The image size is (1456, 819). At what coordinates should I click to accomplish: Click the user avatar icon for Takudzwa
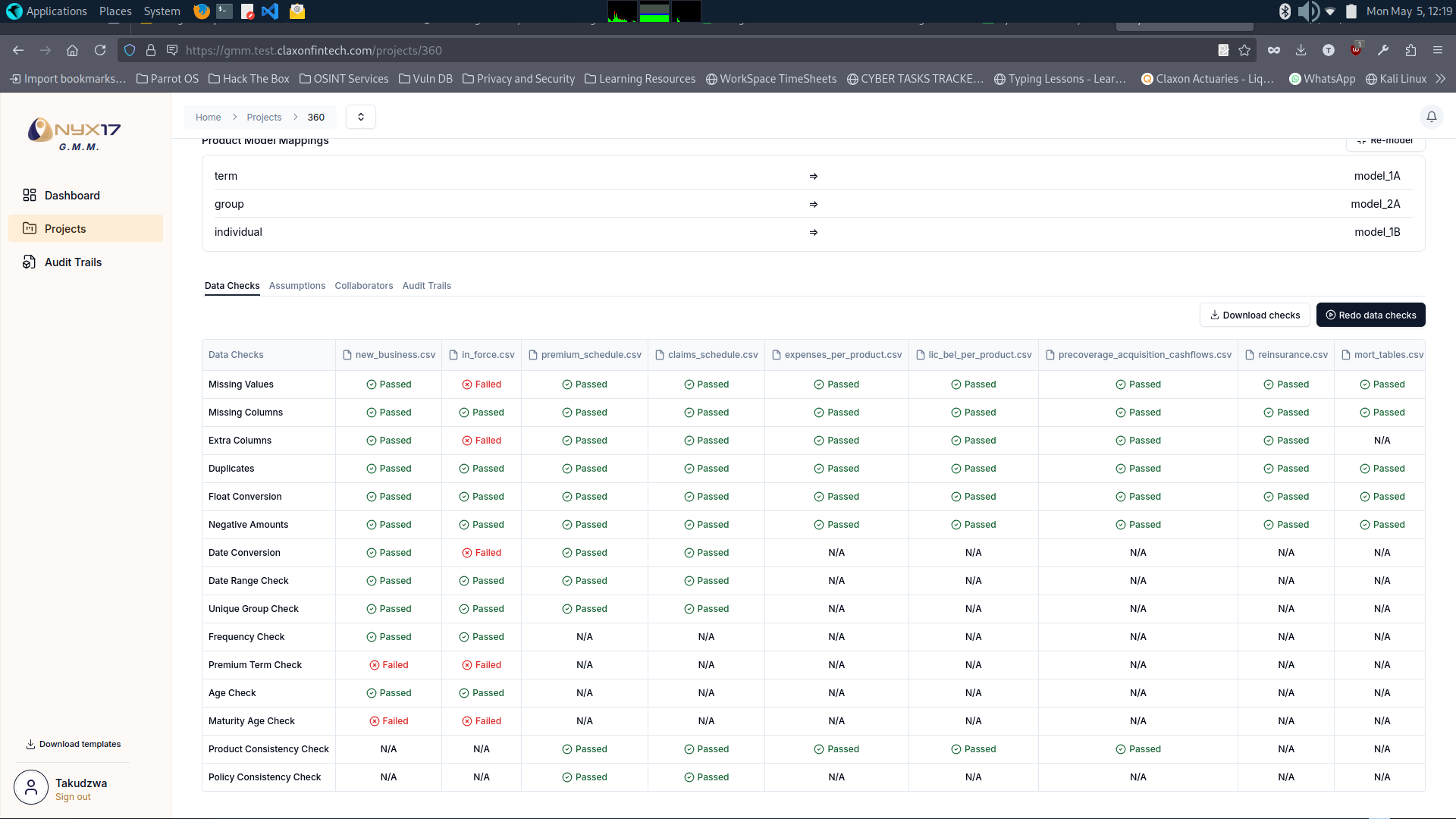tap(31, 789)
